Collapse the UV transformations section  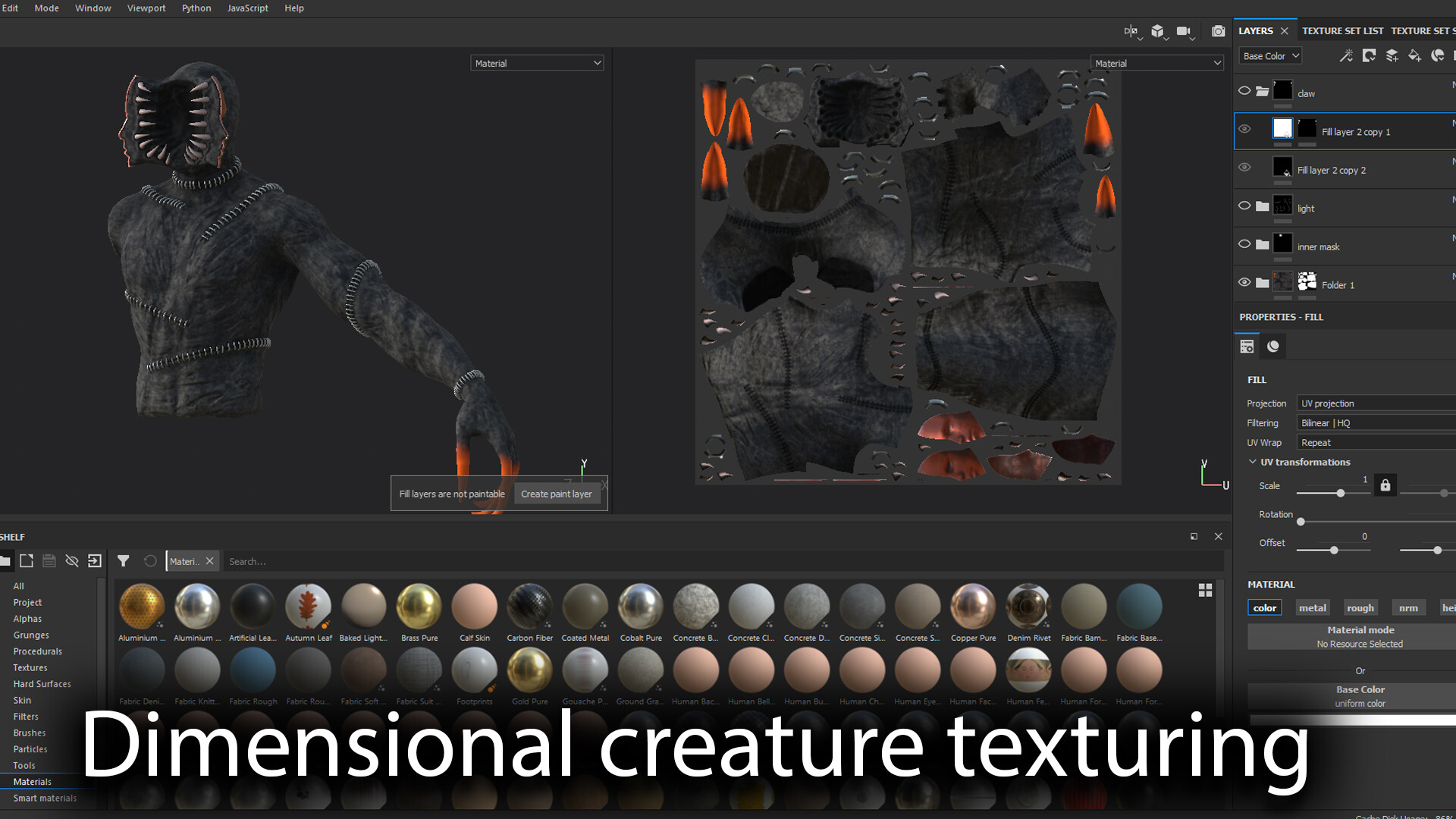[x=1254, y=461]
